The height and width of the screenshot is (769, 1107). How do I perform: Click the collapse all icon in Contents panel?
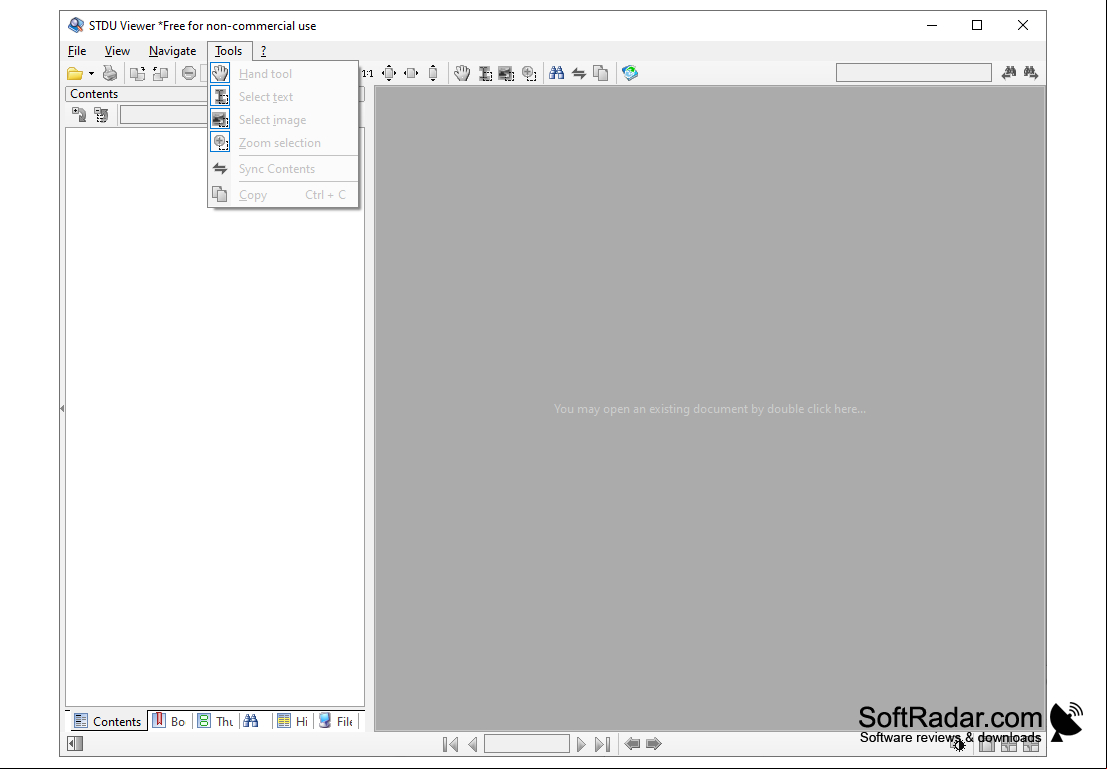102,114
